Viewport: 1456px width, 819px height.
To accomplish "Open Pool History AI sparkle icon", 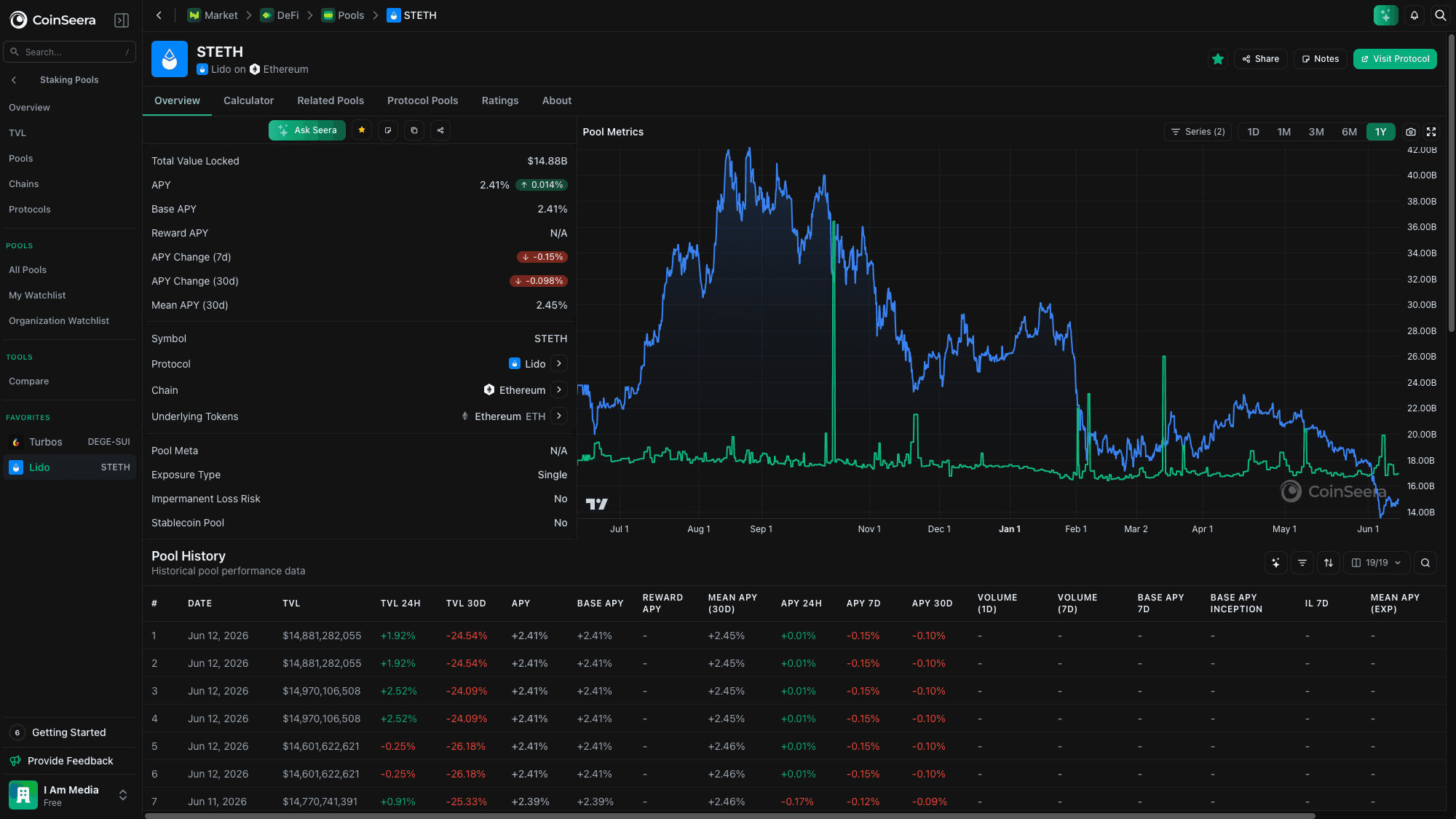I will click(x=1275, y=563).
